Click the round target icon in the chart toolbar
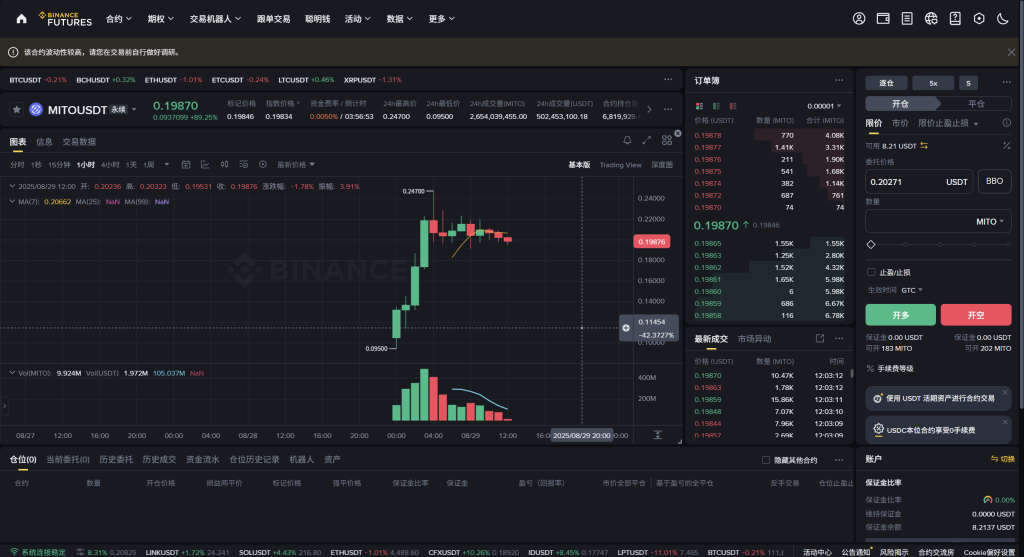Image resolution: width=1024 pixels, height=557 pixels. (x=263, y=165)
